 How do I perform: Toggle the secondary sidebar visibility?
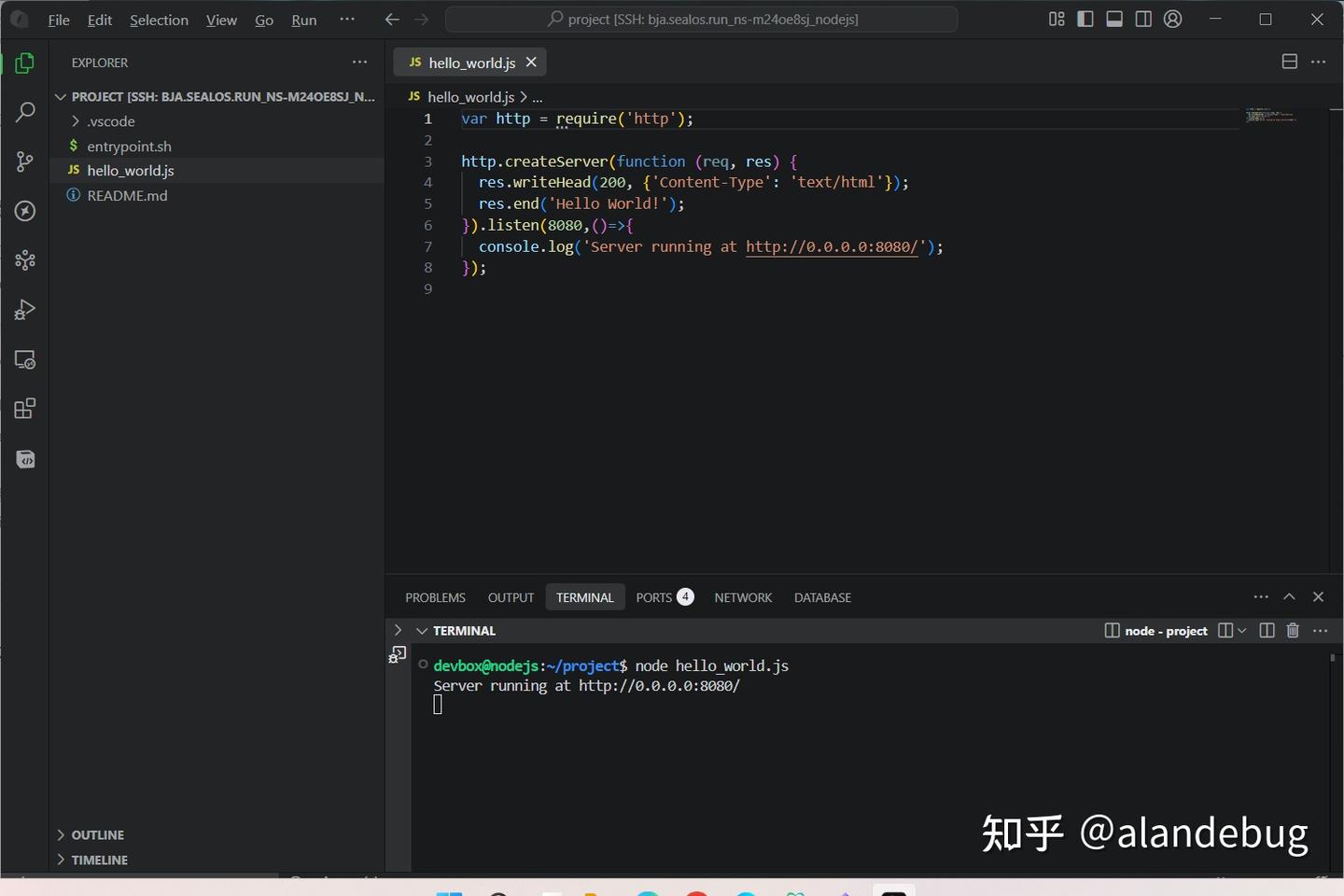[x=1143, y=19]
